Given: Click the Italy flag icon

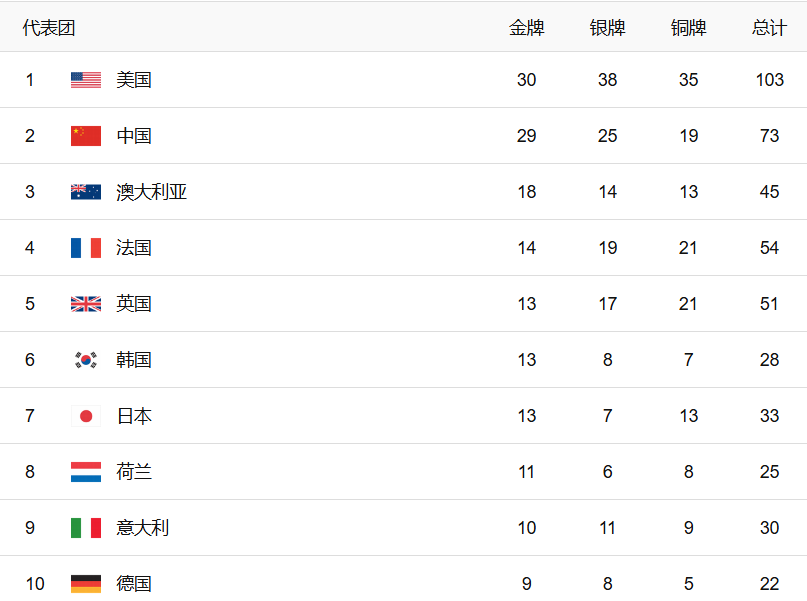Looking at the screenshot, I should click(86, 528).
